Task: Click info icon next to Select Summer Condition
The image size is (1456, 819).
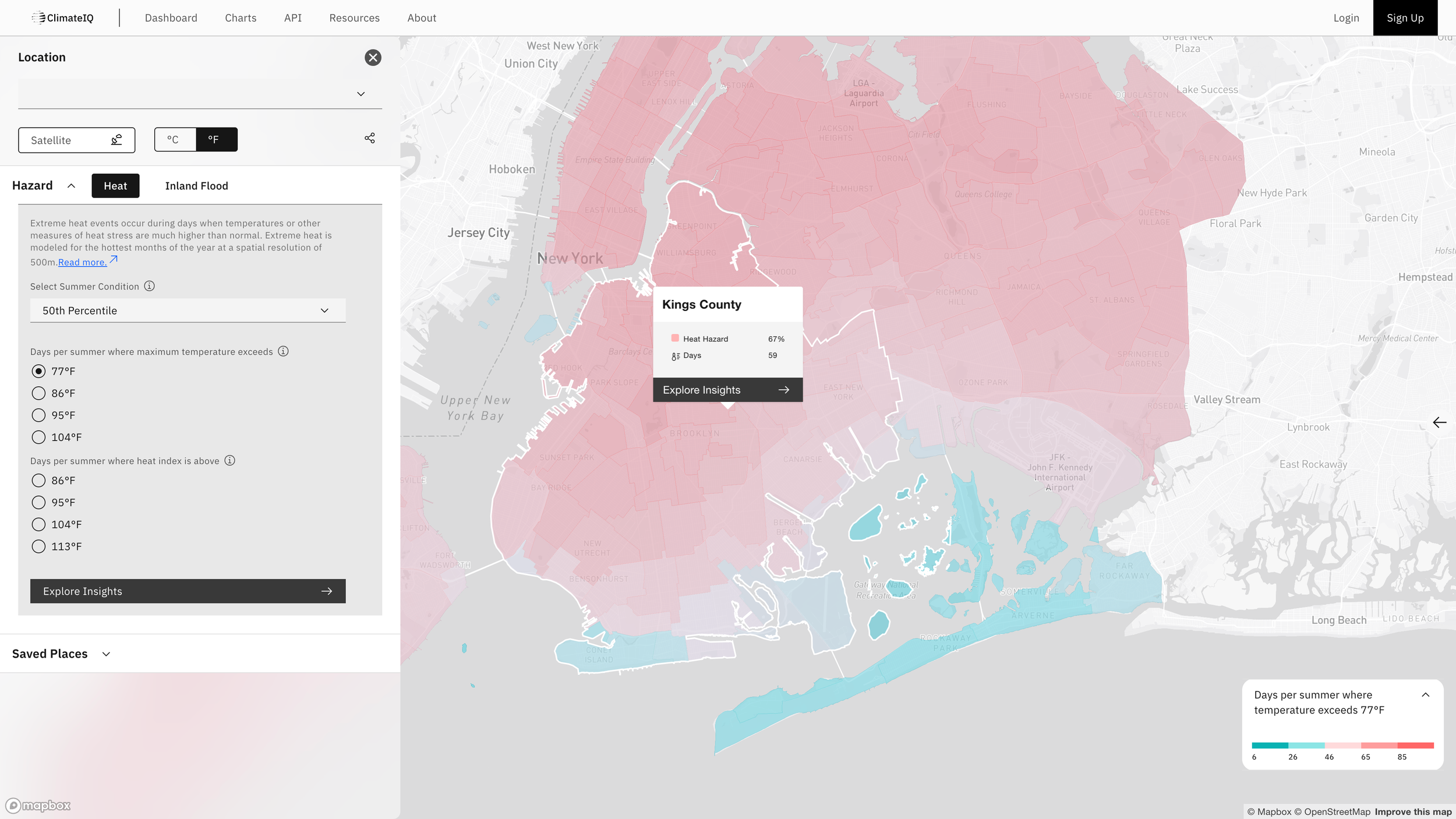Action: pyautogui.click(x=150, y=286)
